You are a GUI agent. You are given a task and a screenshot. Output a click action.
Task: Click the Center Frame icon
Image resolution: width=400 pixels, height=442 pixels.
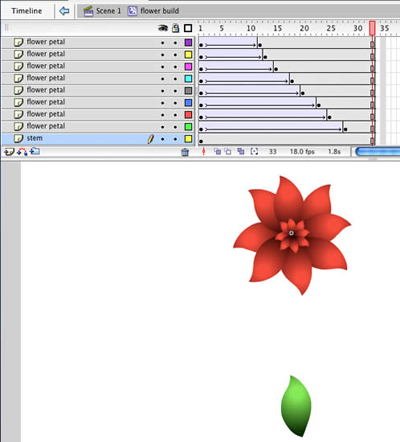tap(204, 152)
